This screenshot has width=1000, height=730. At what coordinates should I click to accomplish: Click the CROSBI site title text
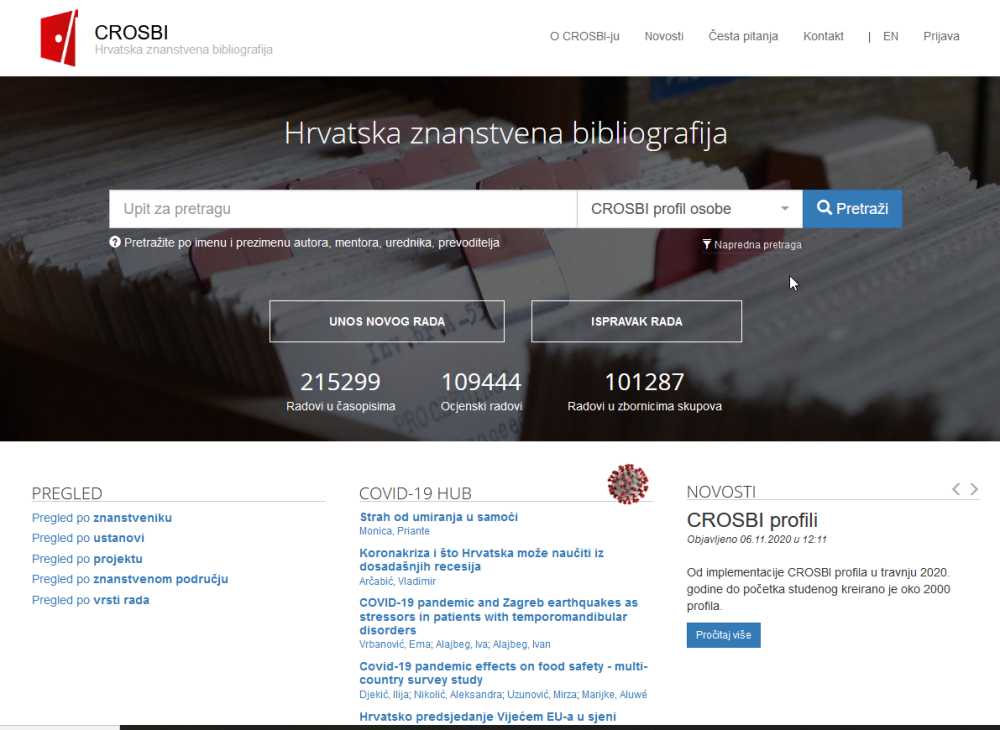click(131, 32)
